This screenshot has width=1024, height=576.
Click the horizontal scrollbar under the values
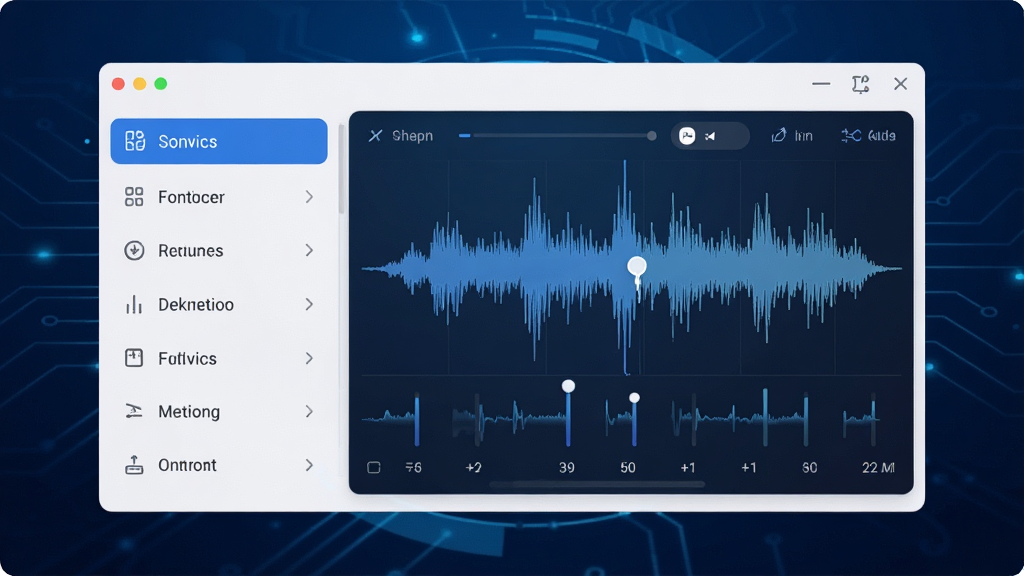[597, 485]
